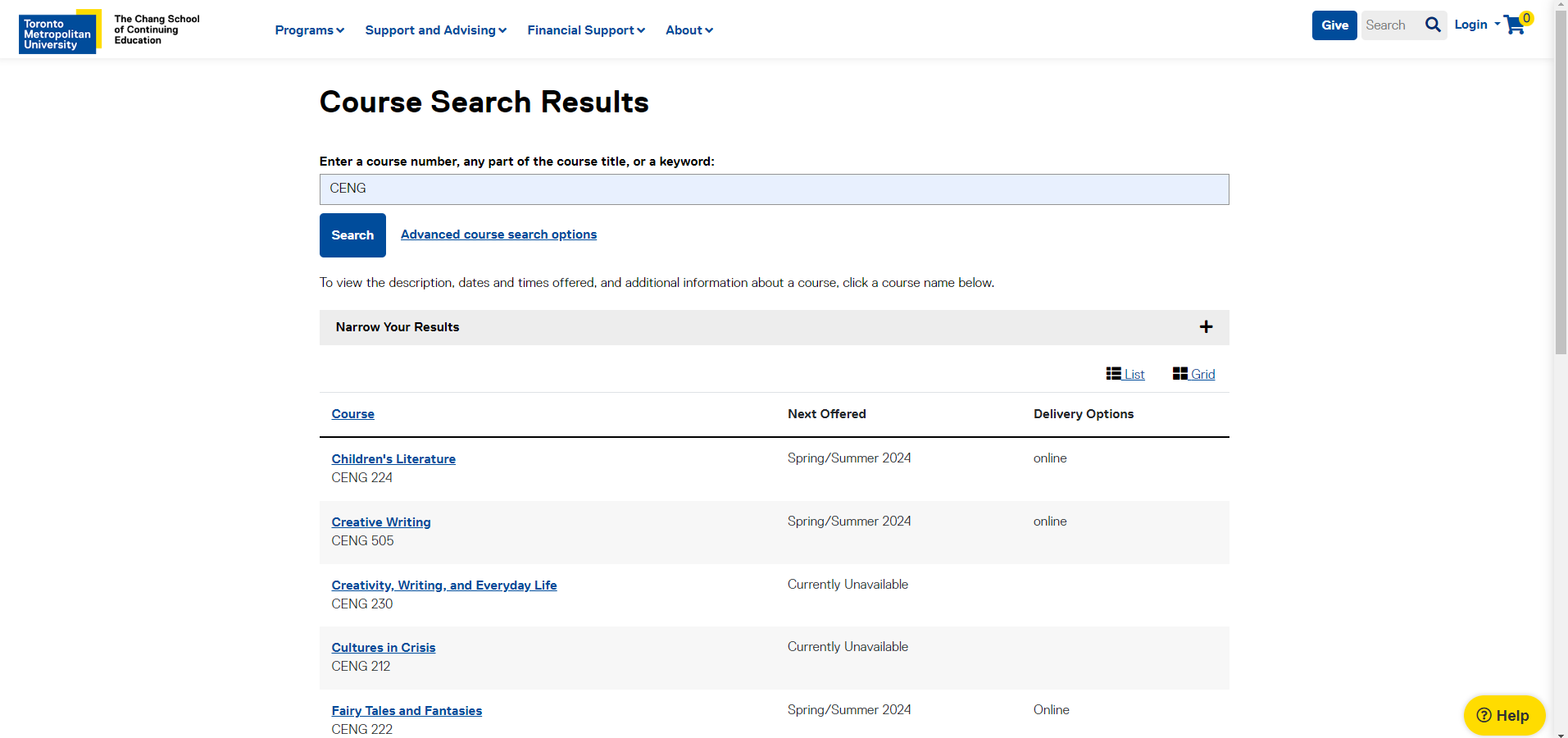Click the course keyword input field
This screenshot has width=1568, height=738.
[x=773, y=189]
